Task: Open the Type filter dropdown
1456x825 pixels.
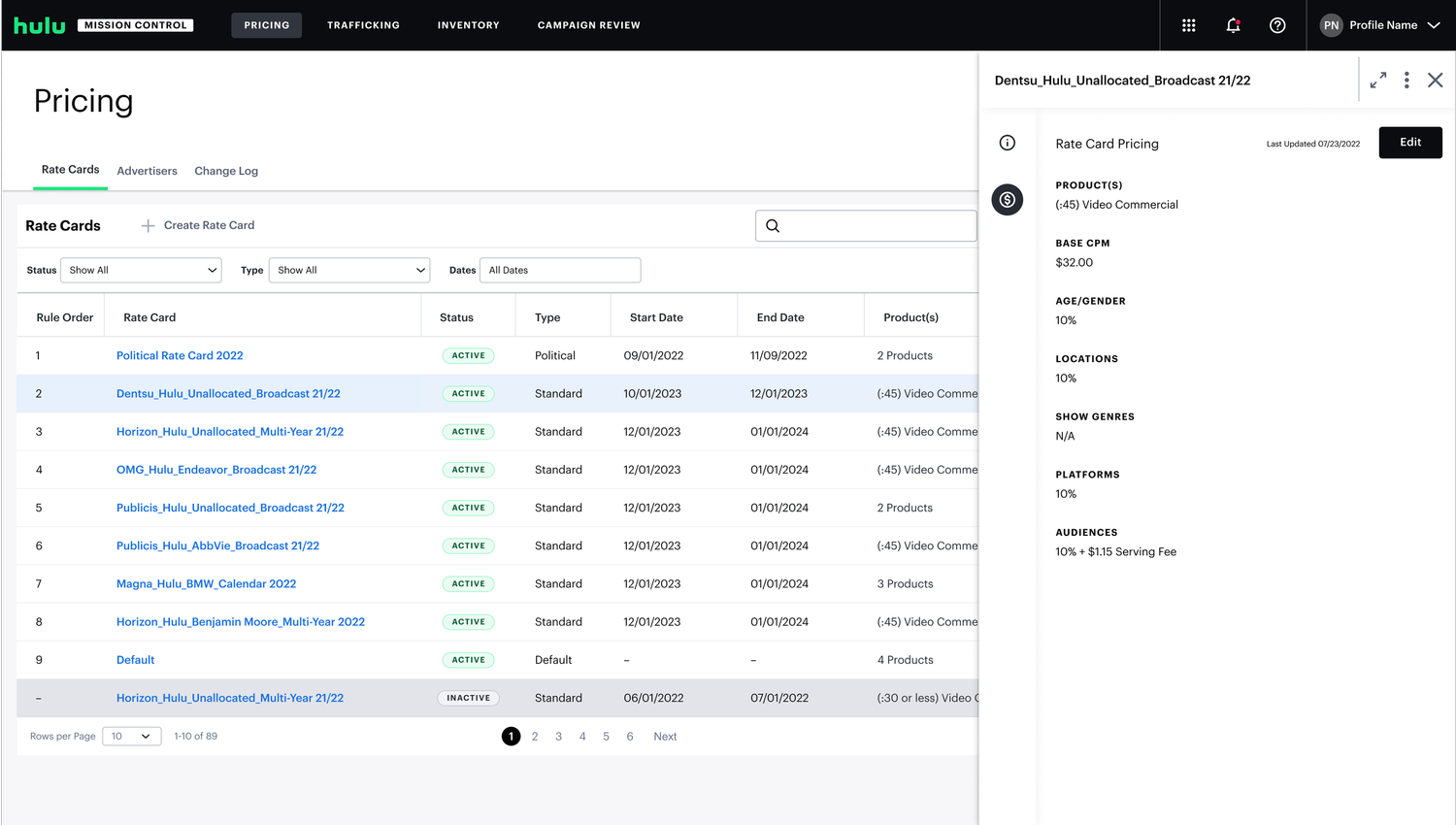Action: click(348, 270)
